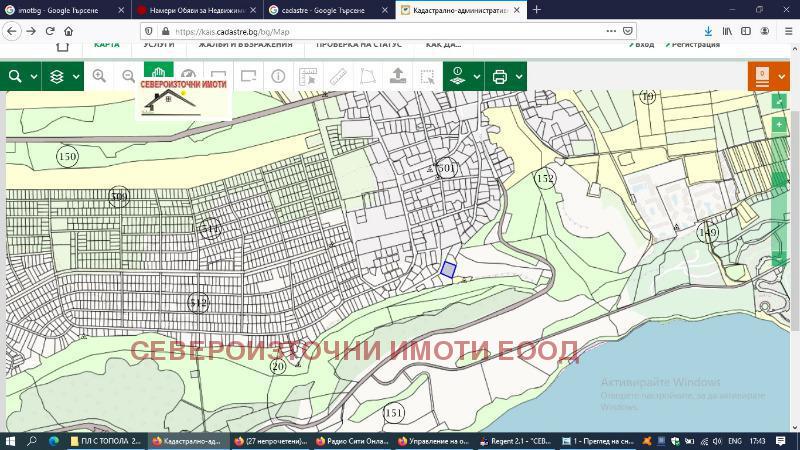Open the Firefox library icon
800x450 pixels.
click(727, 31)
